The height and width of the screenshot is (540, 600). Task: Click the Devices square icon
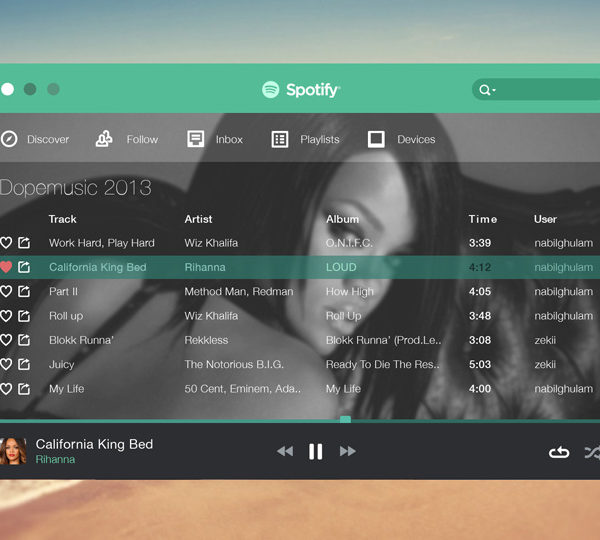(x=376, y=139)
